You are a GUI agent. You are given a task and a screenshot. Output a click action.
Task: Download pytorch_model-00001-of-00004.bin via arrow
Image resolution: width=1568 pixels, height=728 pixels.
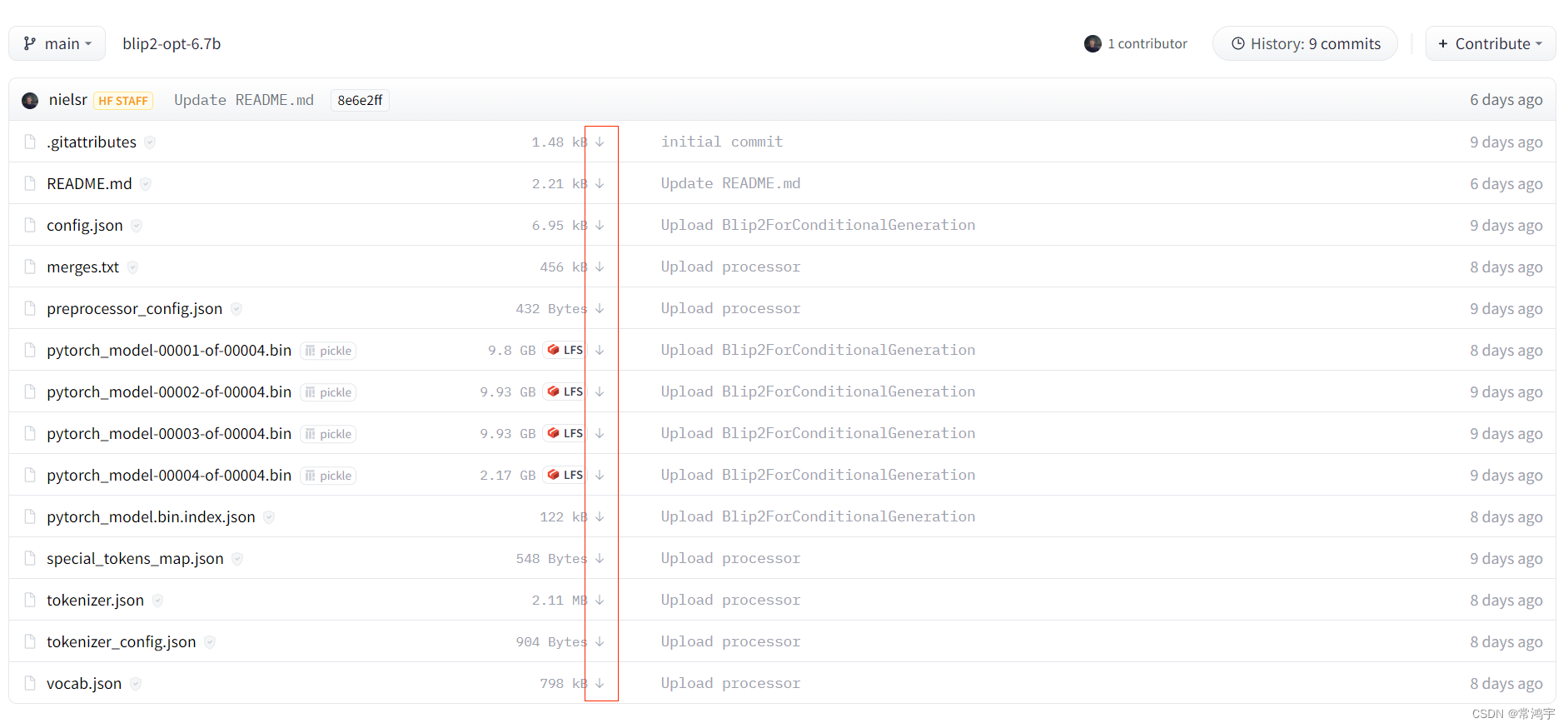pyautogui.click(x=600, y=350)
